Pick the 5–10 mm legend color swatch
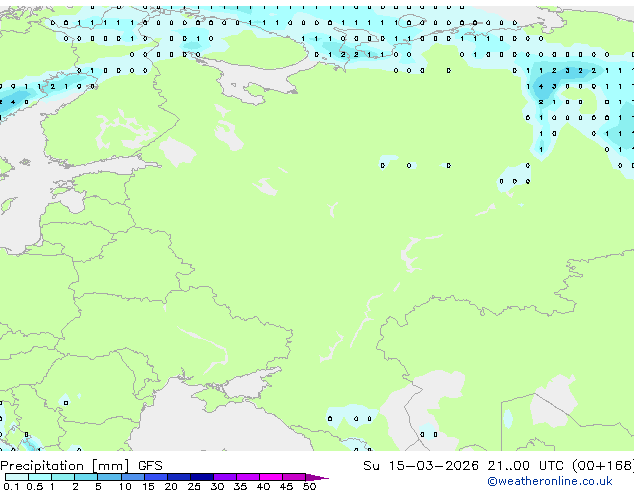The height and width of the screenshot is (490, 634). (109, 477)
